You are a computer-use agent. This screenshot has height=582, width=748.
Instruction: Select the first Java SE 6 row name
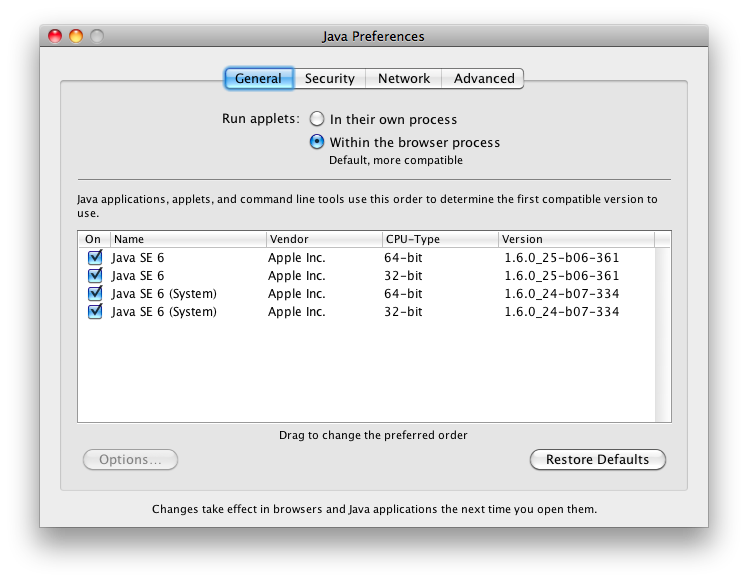pos(138,257)
